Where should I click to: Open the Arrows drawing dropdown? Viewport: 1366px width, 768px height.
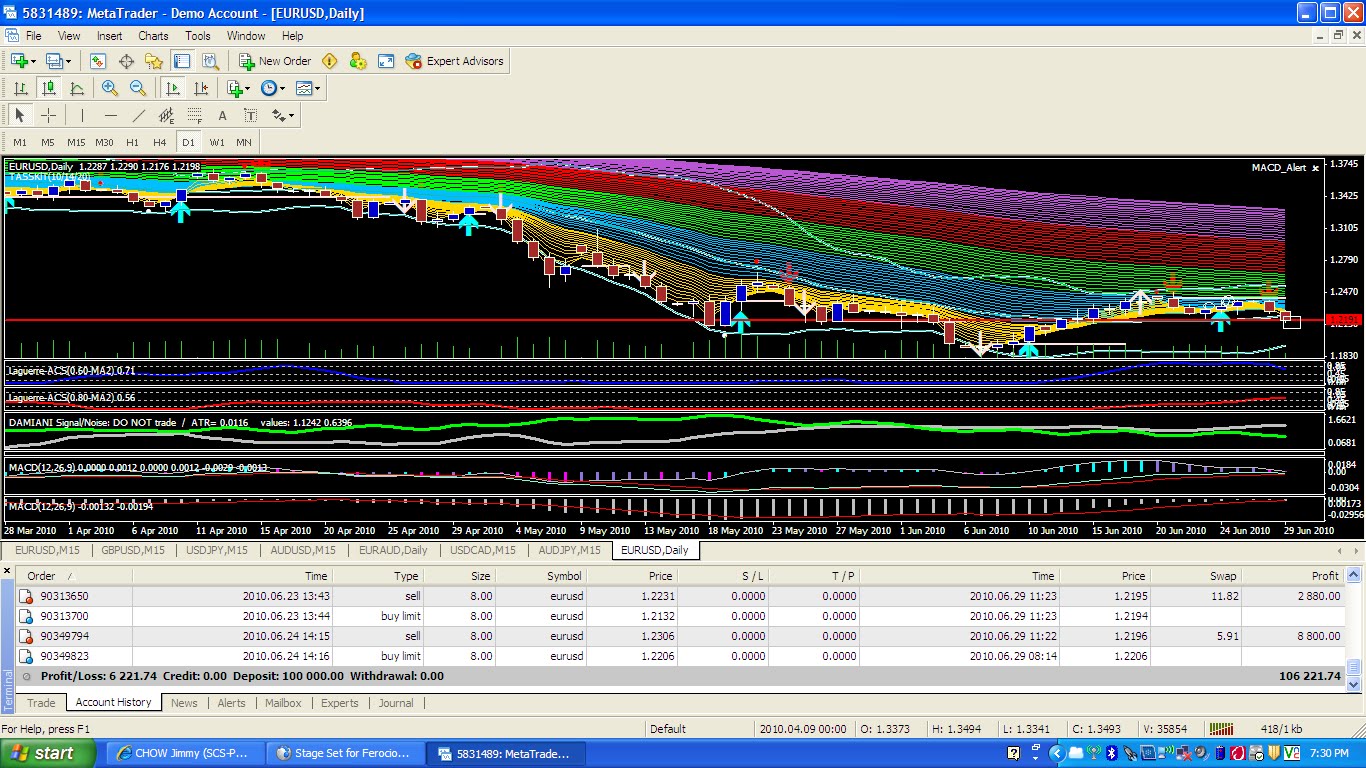283,115
